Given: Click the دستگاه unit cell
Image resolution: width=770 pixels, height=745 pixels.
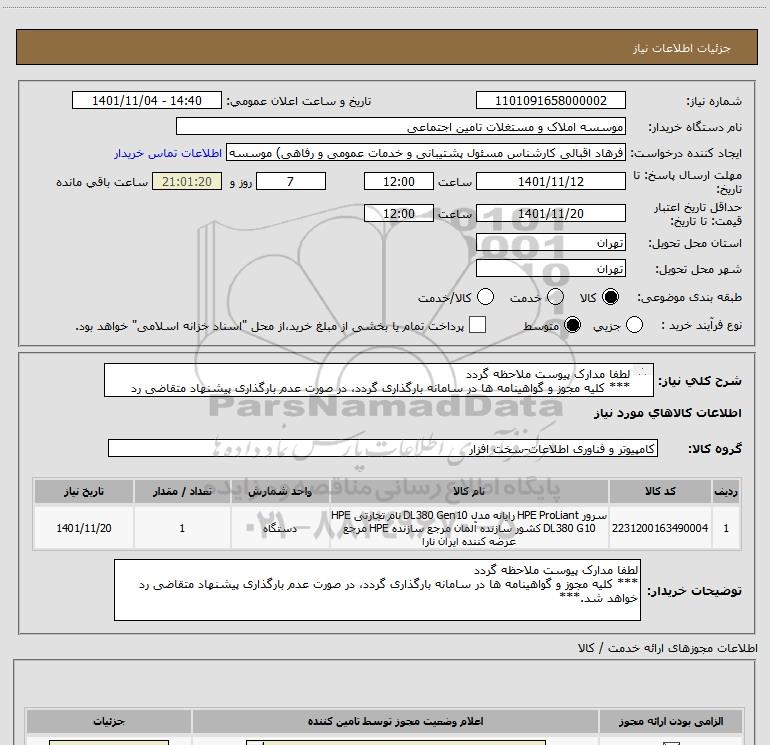Looking at the screenshot, I should click(280, 528).
